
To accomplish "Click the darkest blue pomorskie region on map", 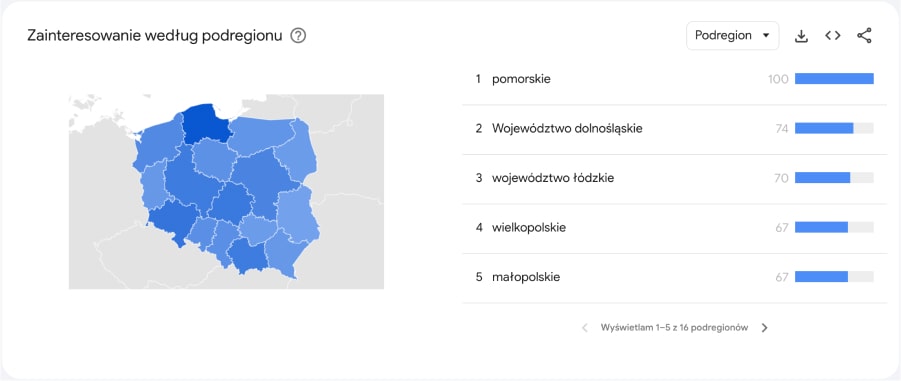I will (x=206, y=124).
